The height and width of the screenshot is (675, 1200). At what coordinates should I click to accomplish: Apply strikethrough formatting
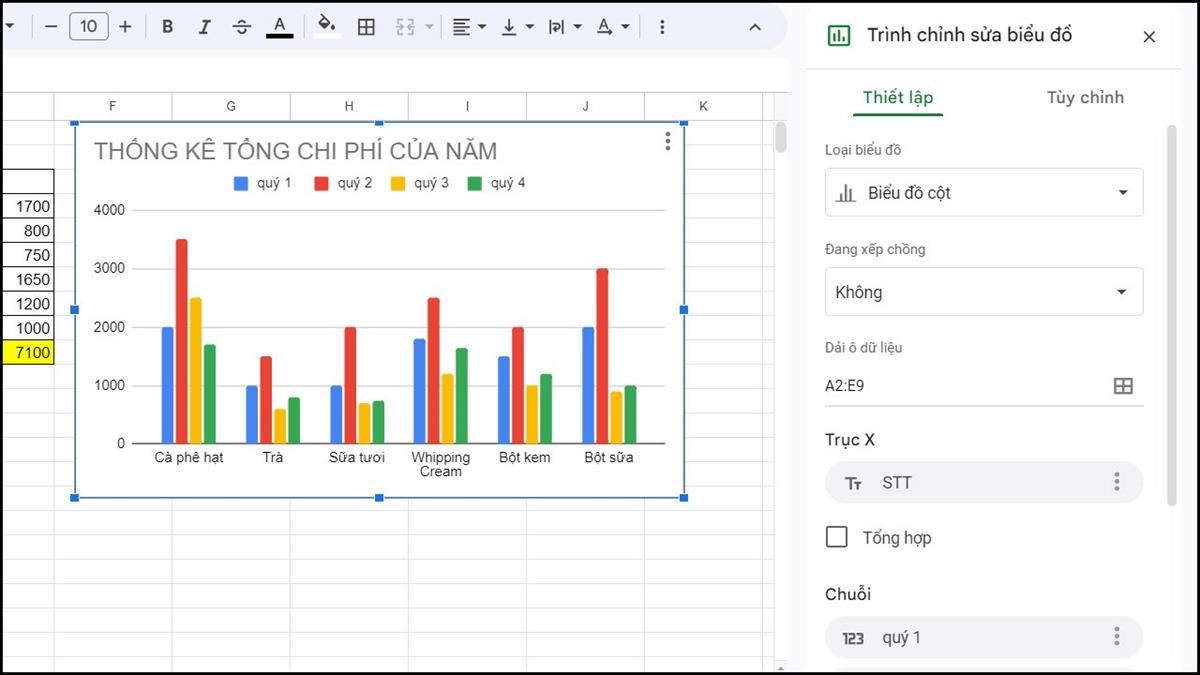tap(242, 27)
